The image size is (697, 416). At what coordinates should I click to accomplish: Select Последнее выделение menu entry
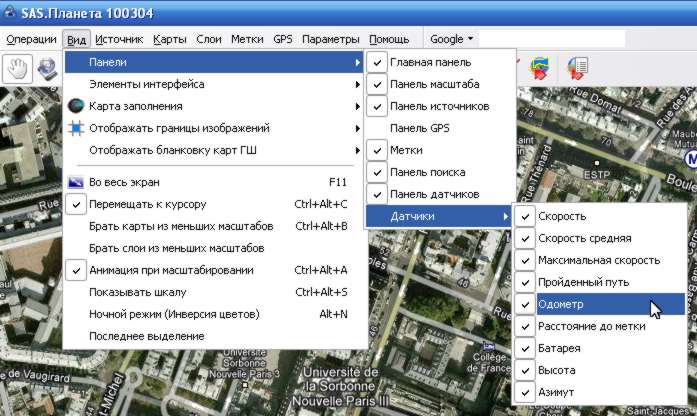click(x=146, y=336)
